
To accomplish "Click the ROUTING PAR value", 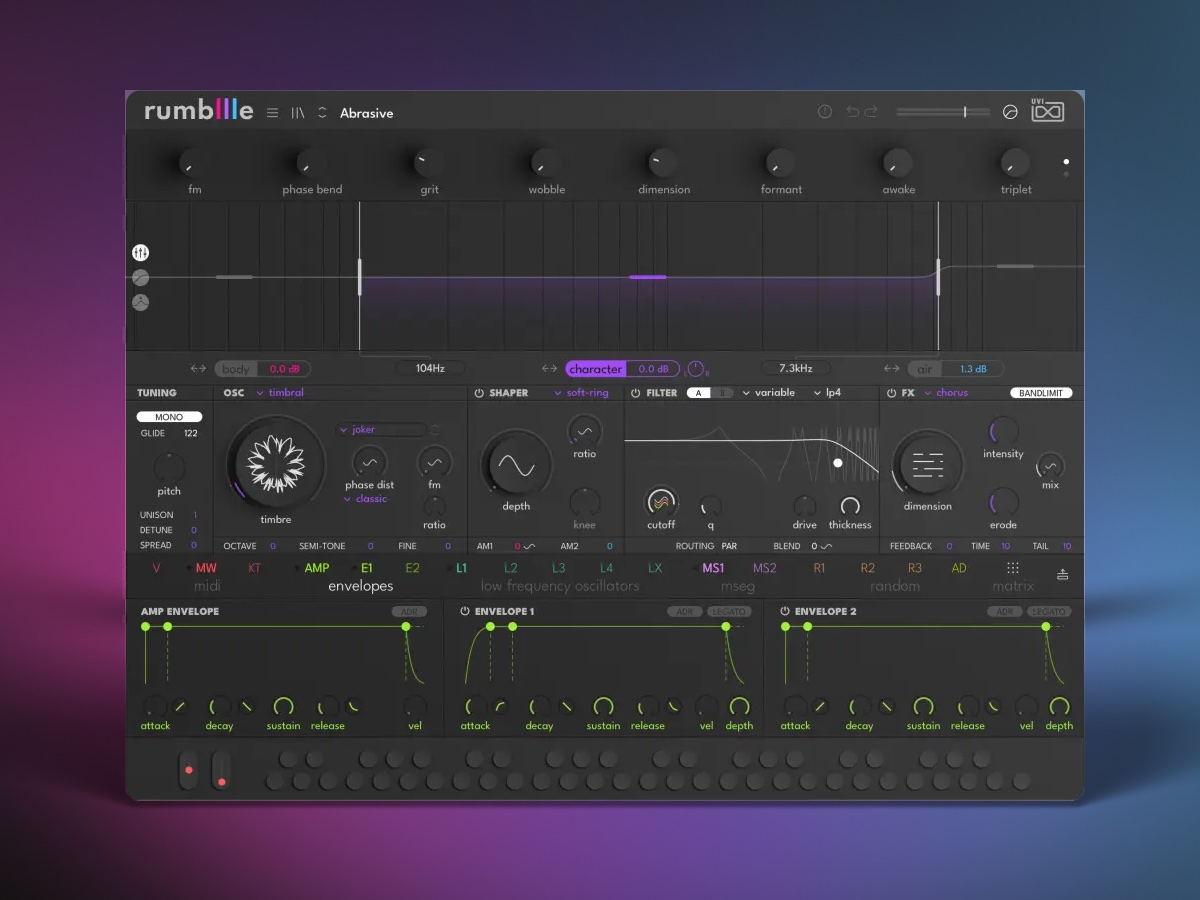I will tap(729, 546).
